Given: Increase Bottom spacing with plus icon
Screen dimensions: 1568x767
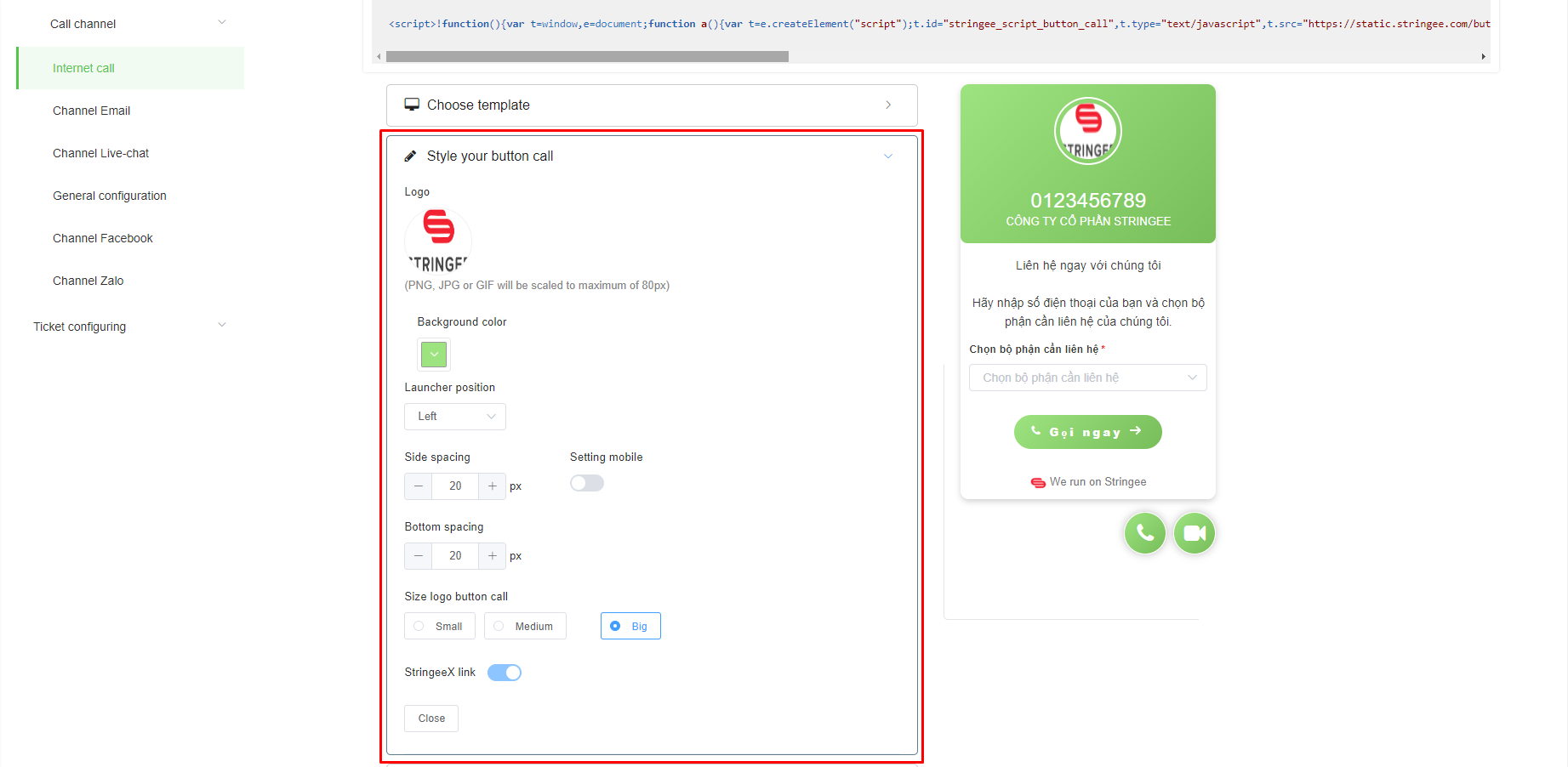Looking at the screenshot, I should 492,556.
